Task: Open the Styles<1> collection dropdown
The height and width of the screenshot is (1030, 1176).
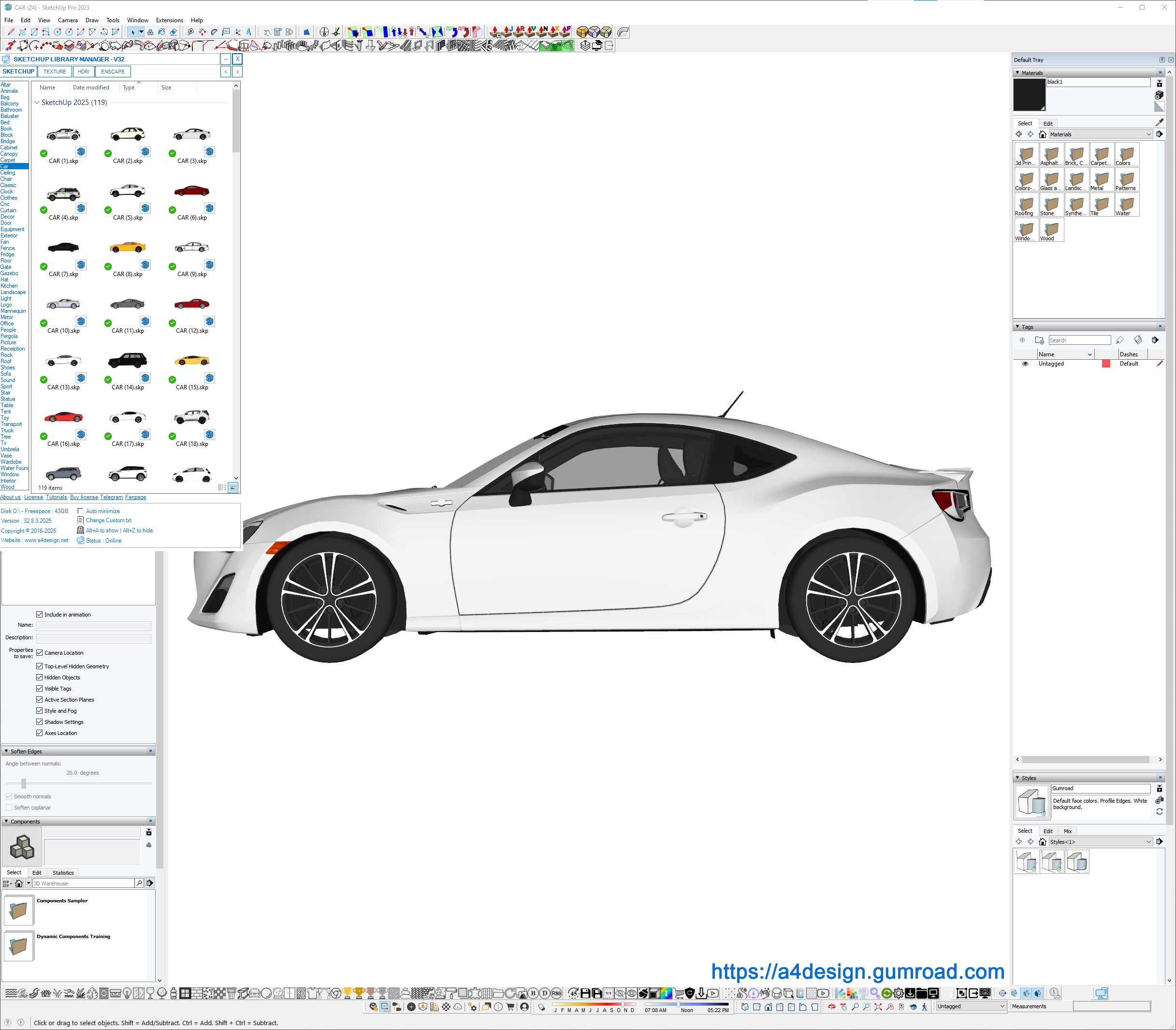Action: tap(1148, 842)
